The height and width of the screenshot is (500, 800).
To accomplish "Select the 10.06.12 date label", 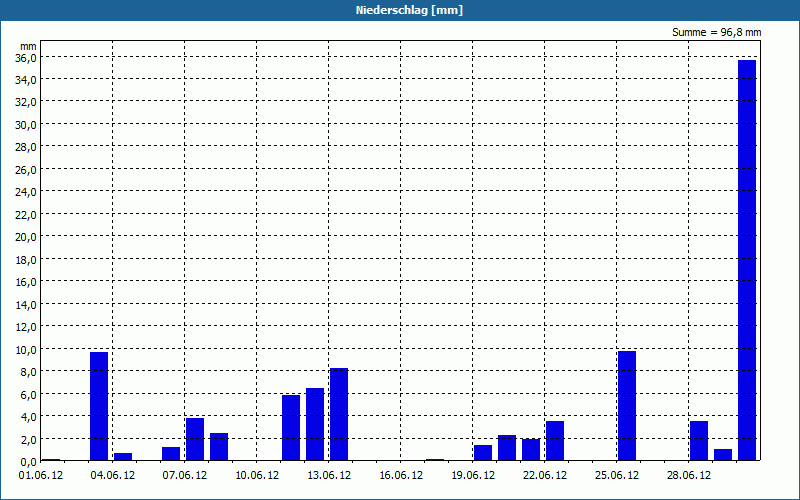I will (257, 476).
